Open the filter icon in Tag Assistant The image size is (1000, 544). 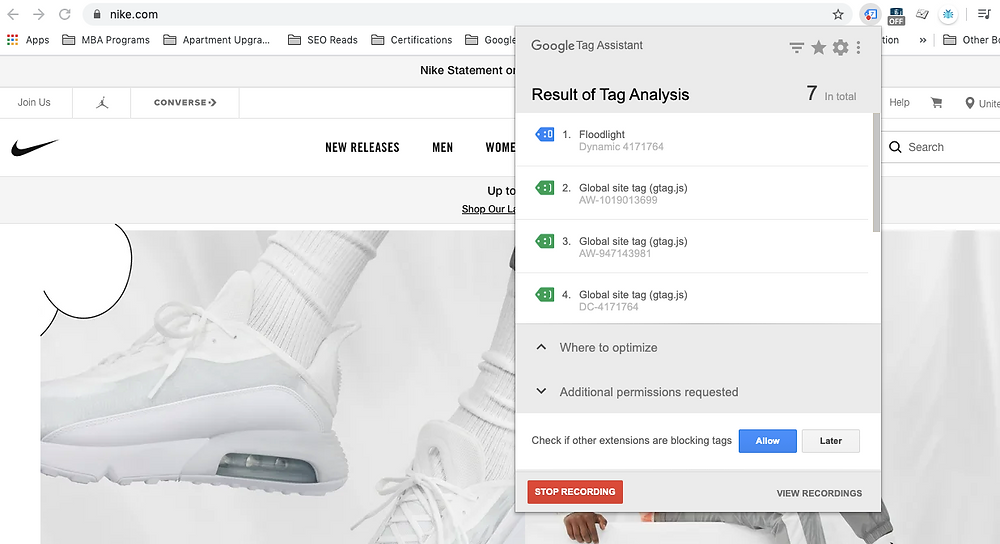point(797,47)
